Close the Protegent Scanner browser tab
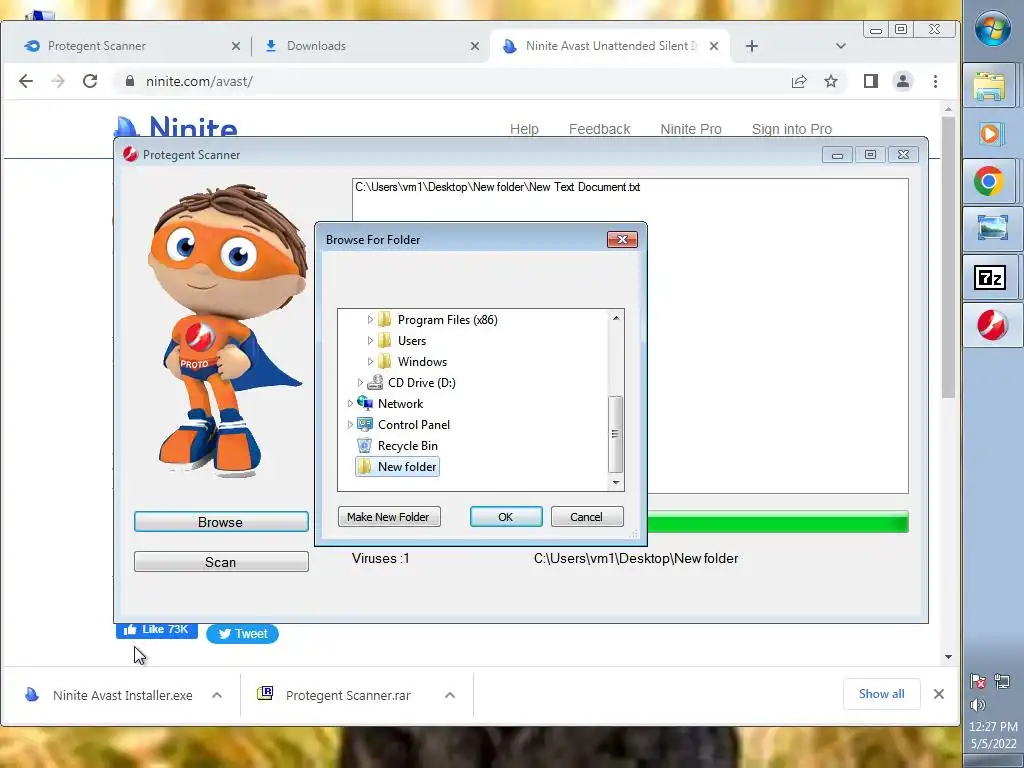This screenshot has width=1024, height=768. click(x=236, y=46)
